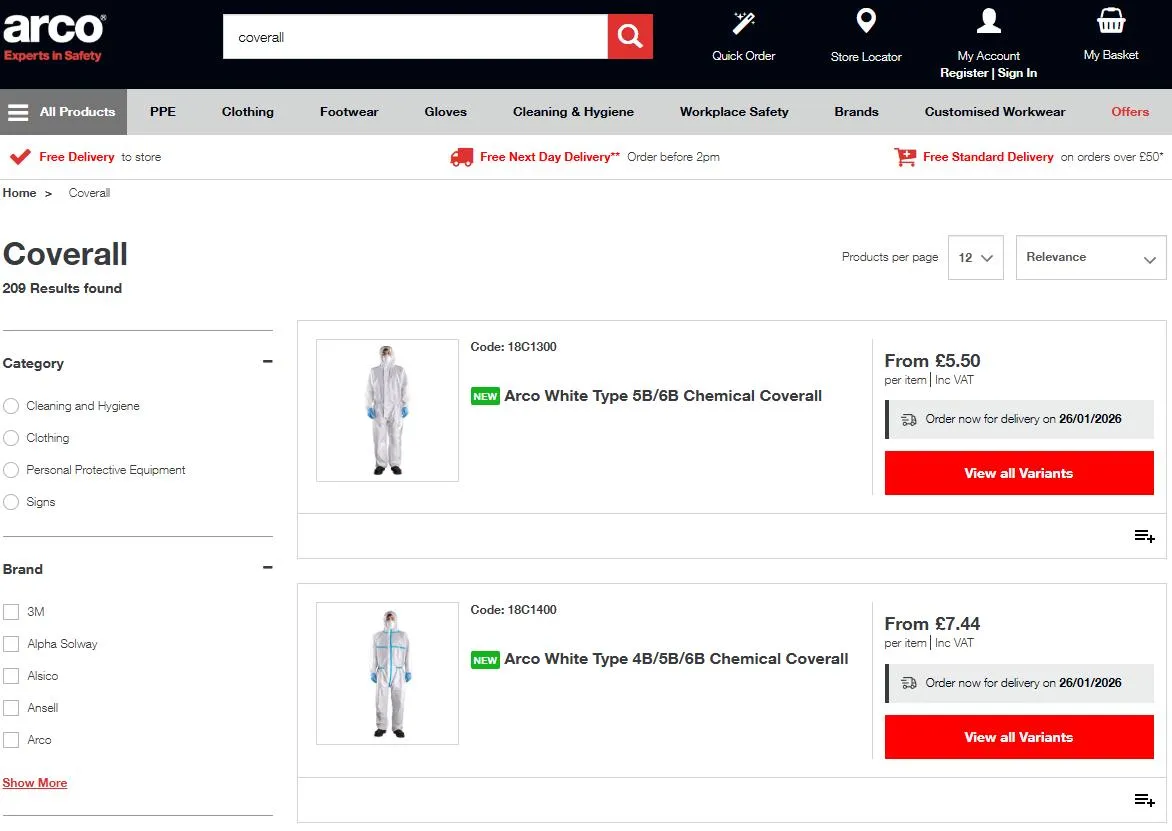Open Quick Order wand icon
The image size is (1172, 831).
tap(744, 23)
